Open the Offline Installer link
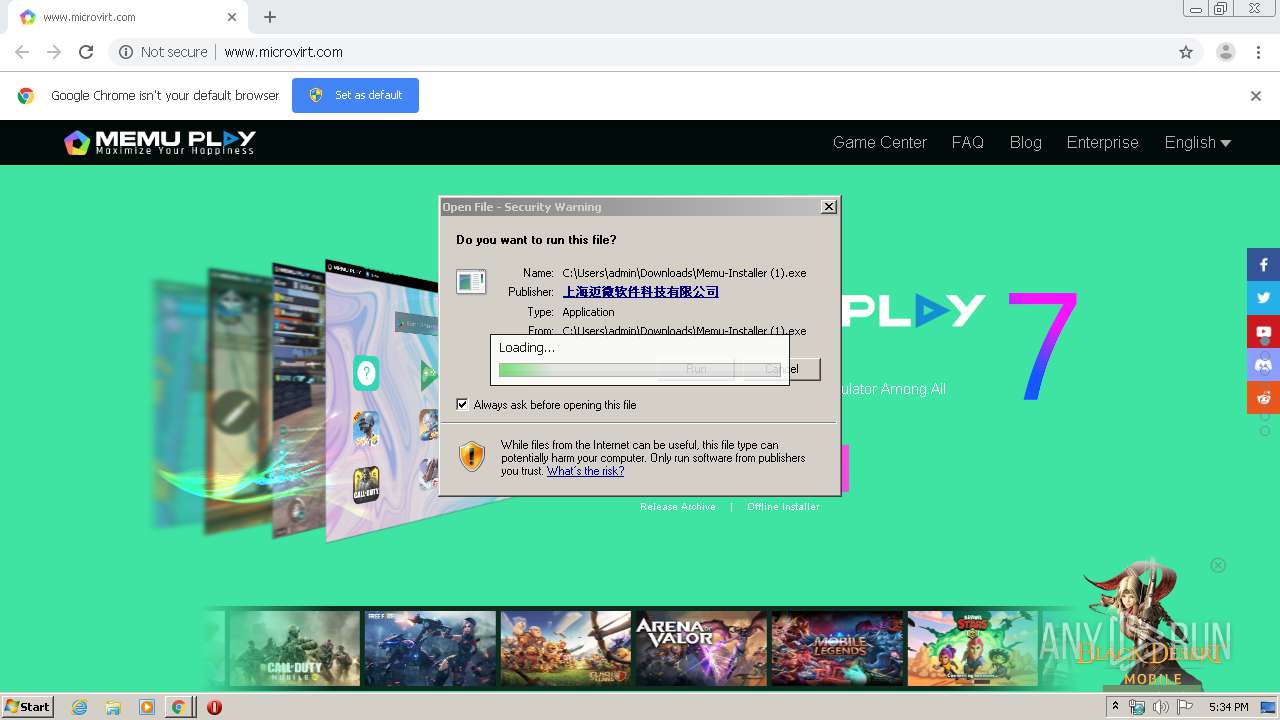 point(783,507)
